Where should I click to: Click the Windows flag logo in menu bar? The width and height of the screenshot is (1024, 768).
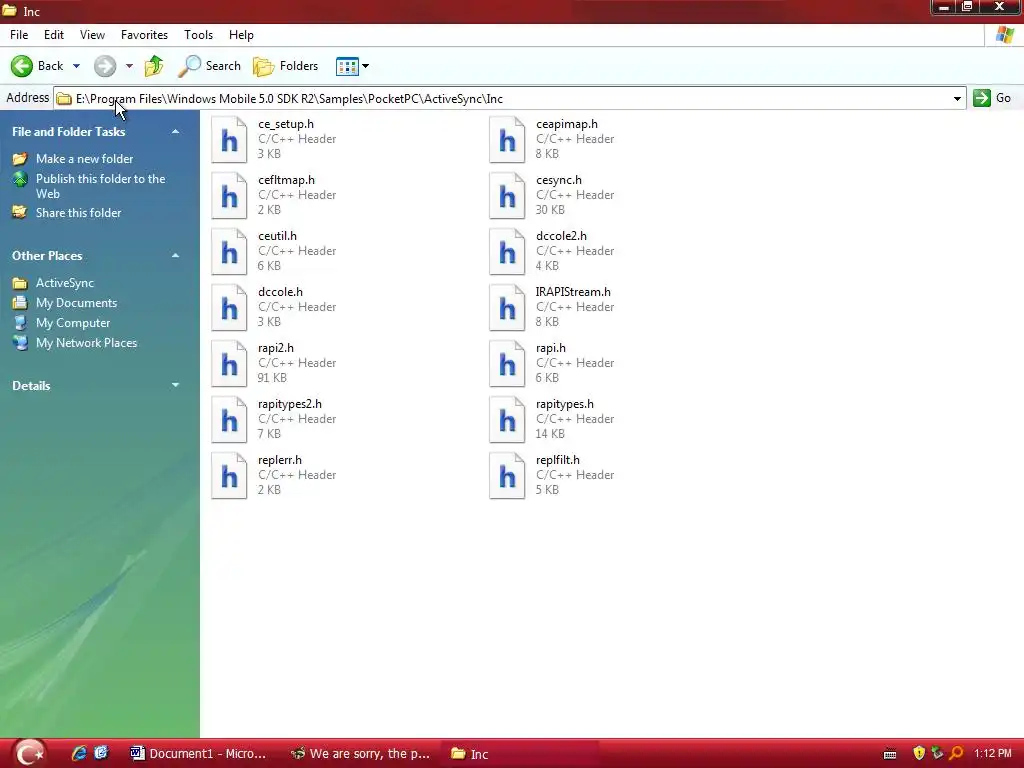point(1005,35)
